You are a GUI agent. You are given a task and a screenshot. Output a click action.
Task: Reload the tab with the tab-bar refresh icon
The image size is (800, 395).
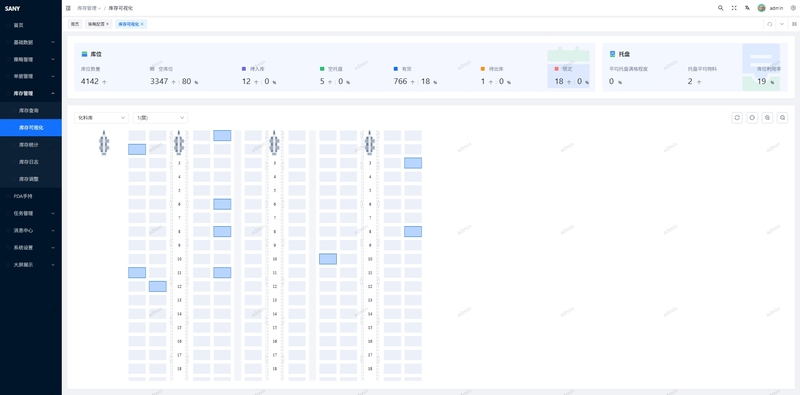click(x=769, y=24)
